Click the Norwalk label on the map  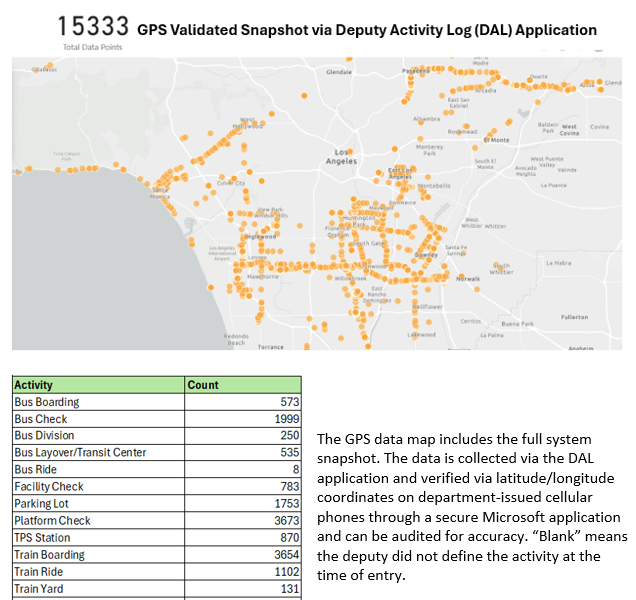pos(468,278)
